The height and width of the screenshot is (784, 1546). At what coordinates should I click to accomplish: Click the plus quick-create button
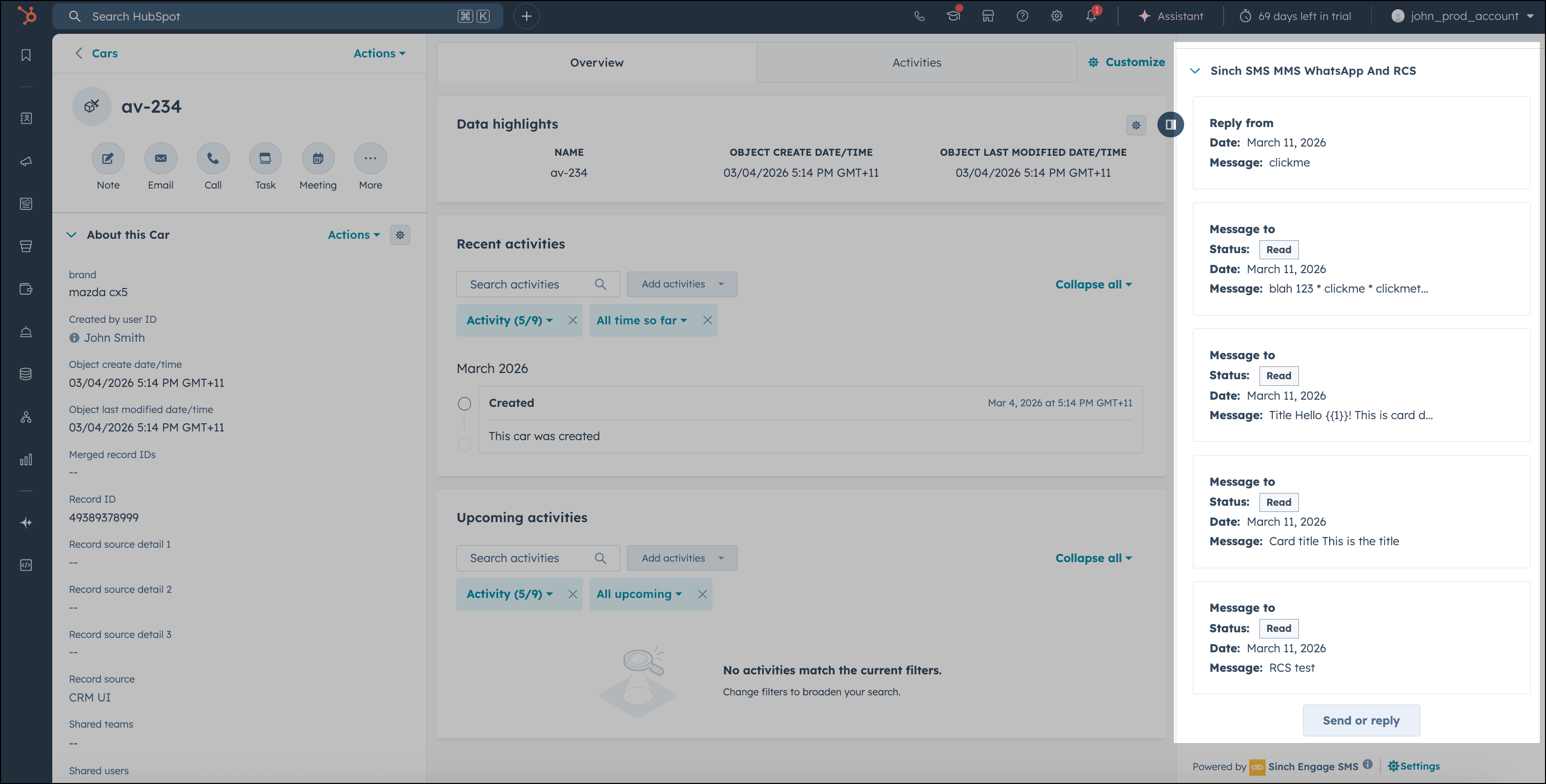pyautogui.click(x=526, y=16)
